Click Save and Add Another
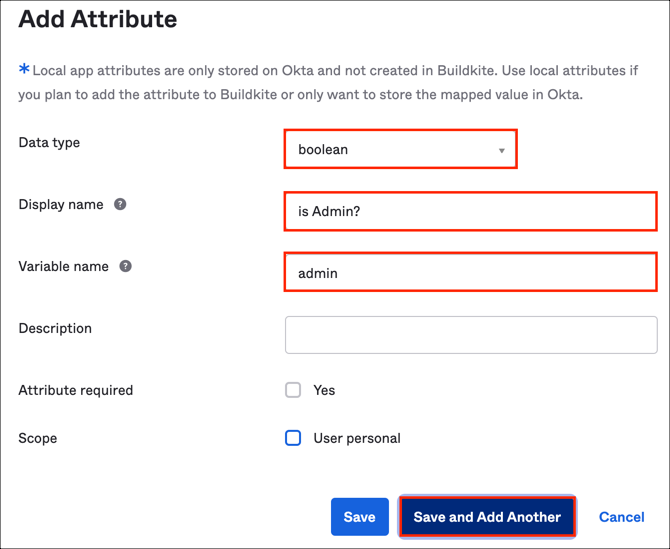Screen dimensions: 670x549 pos(487,517)
